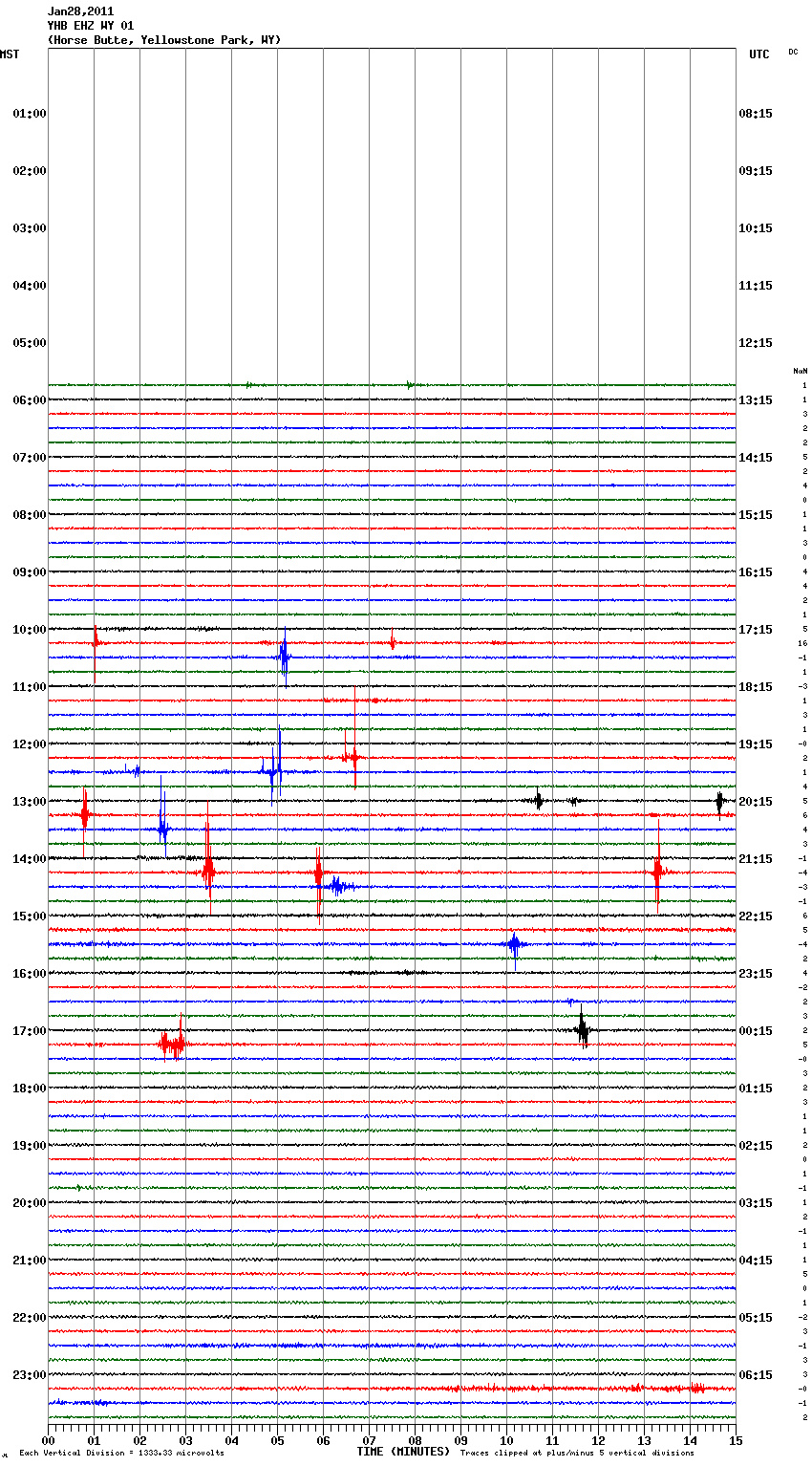Click the TIME (MINUTES) axis title
Screen dimensions: 812x1466
coord(403,1452)
